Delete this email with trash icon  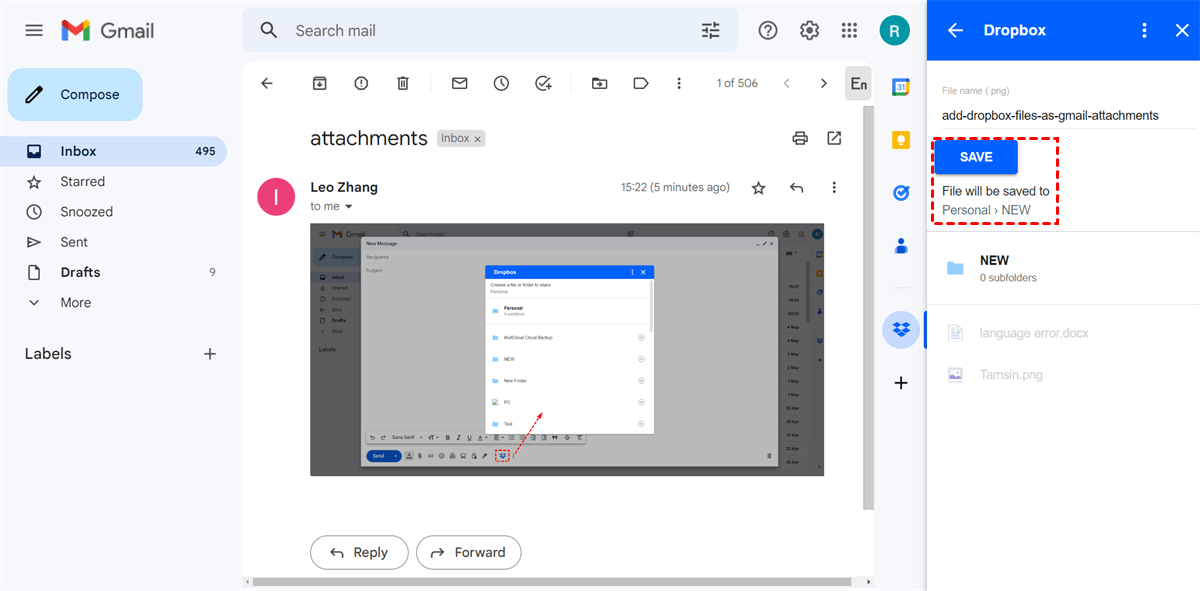[403, 83]
